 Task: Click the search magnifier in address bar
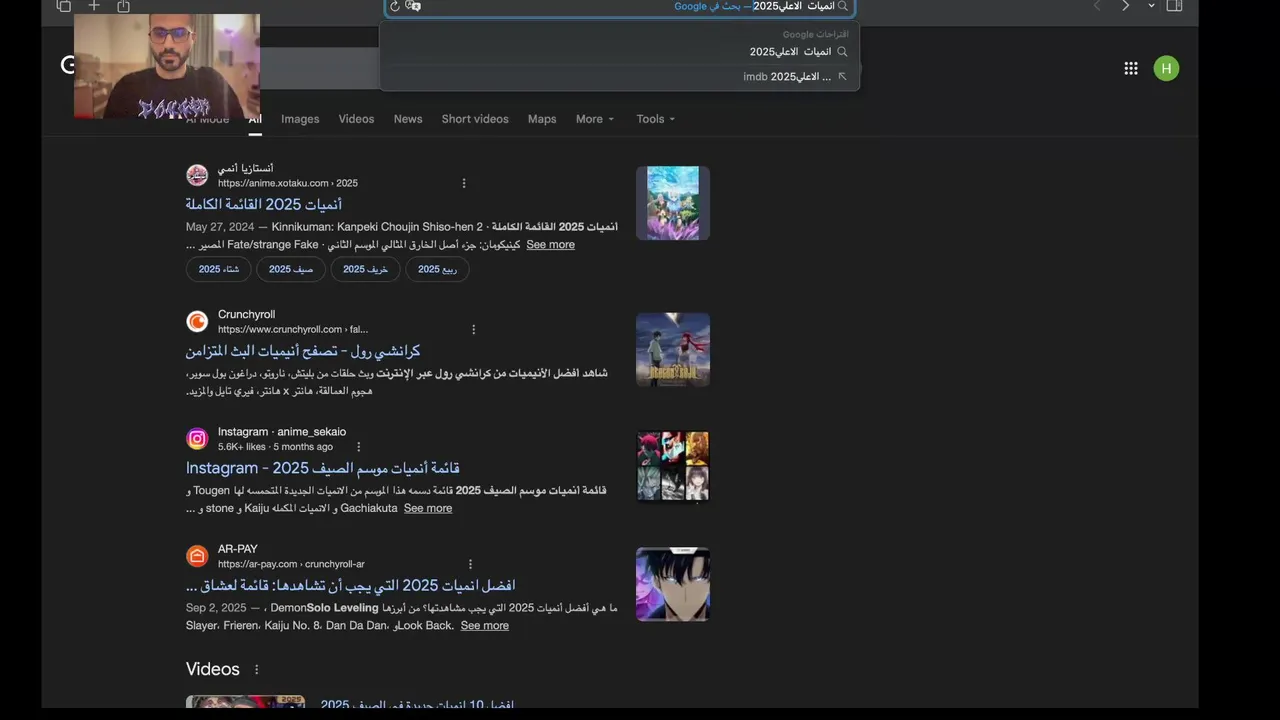tap(843, 6)
